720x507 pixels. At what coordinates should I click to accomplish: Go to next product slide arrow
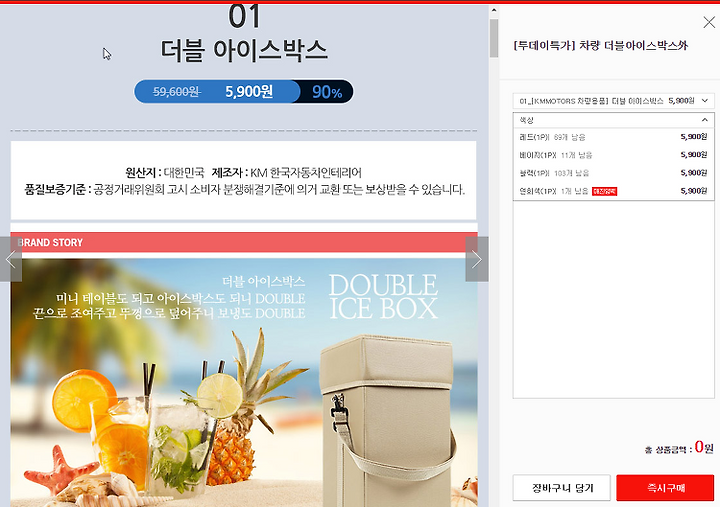(477, 259)
